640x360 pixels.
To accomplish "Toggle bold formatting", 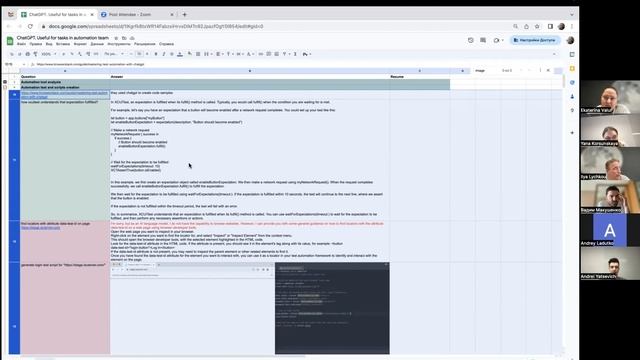I will click(156, 54).
